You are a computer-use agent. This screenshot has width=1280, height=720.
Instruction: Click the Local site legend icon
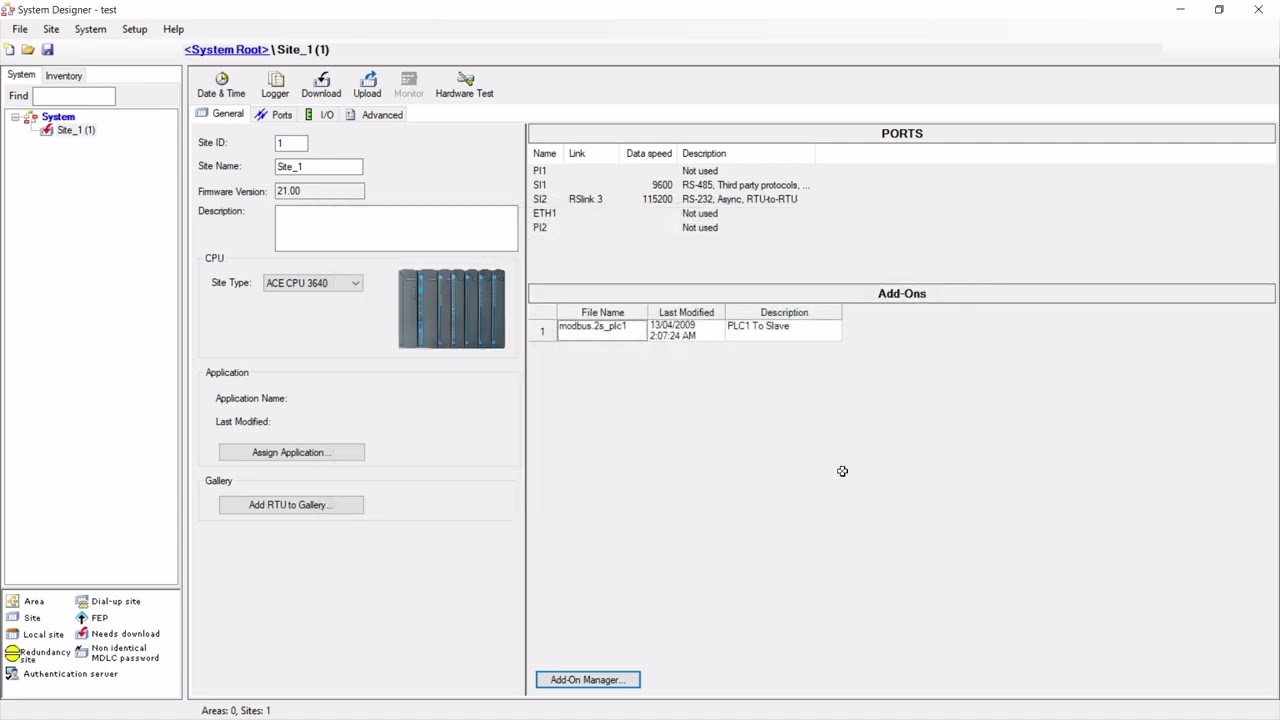point(12,634)
